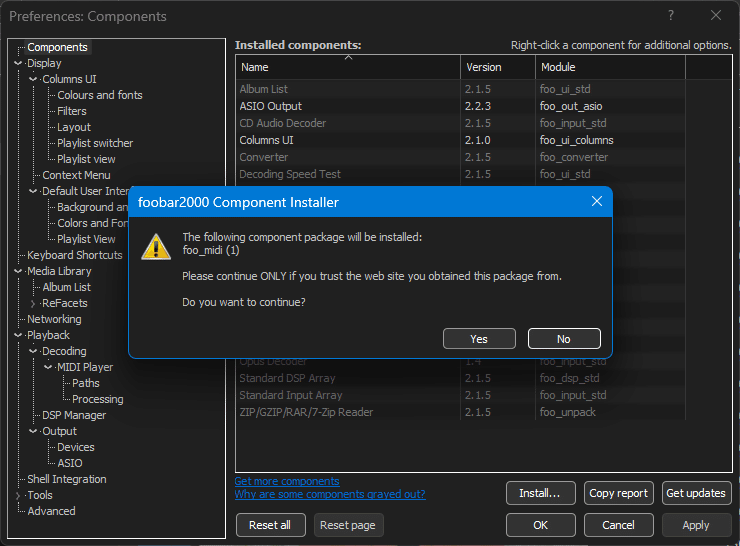This screenshot has width=740, height=546.
Task: Expand the Tools tree node
Action: (18, 496)
